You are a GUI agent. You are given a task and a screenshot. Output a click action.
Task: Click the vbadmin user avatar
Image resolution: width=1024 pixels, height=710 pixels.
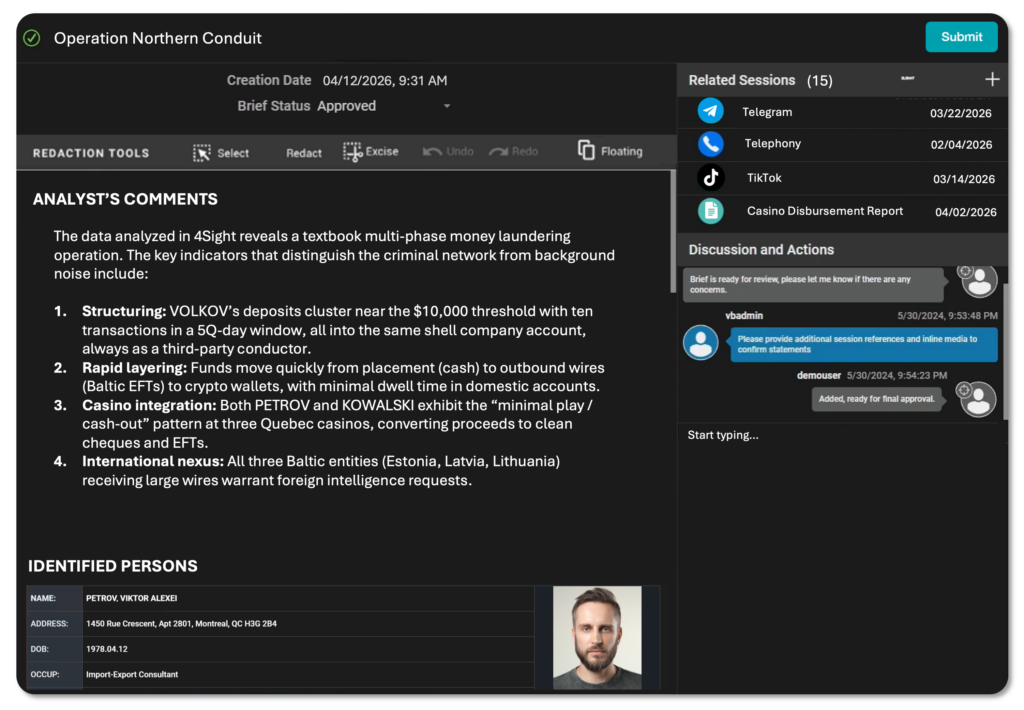coord(701,342)
